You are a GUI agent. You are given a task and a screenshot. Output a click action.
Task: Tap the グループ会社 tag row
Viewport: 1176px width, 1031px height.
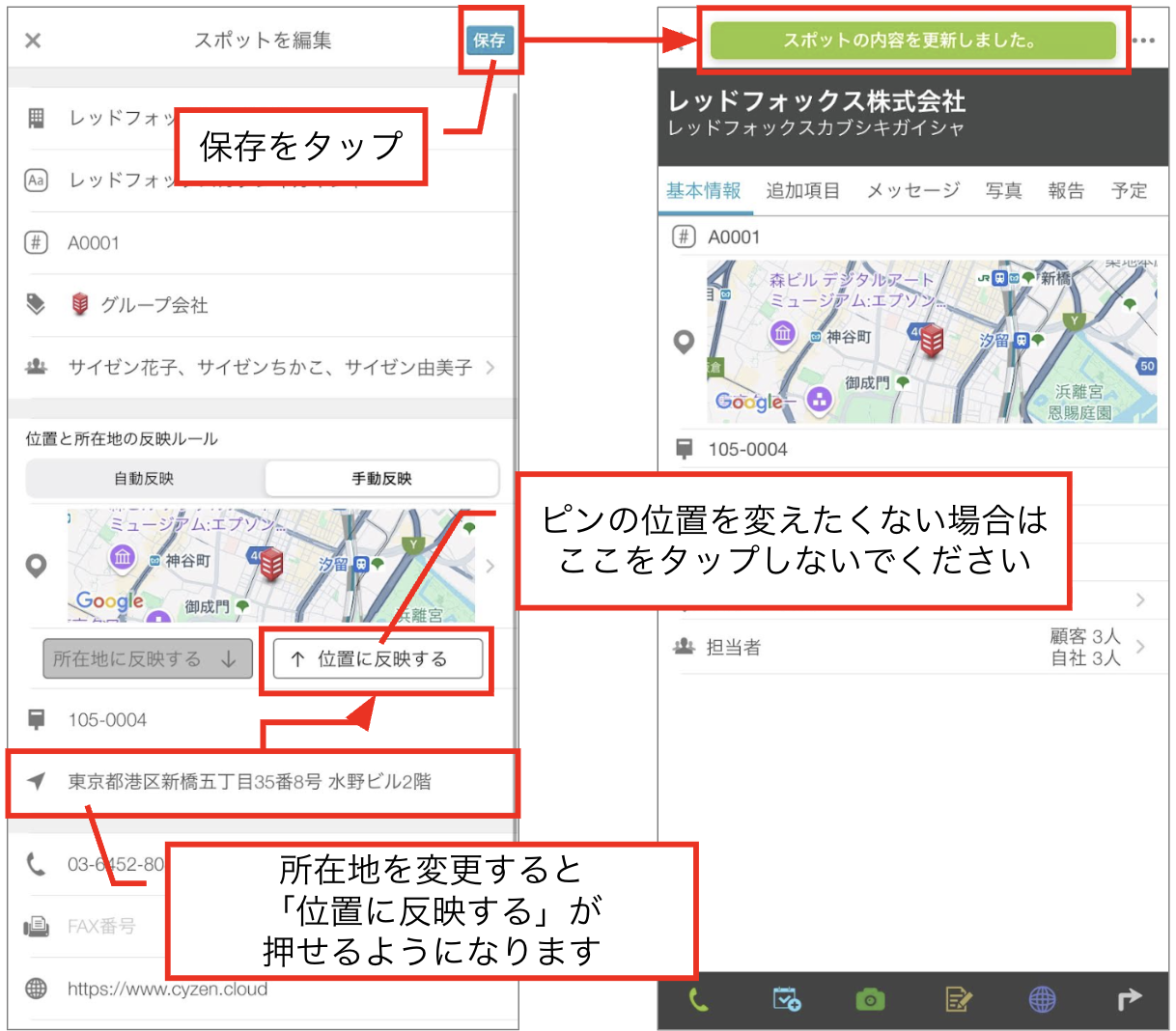coord(263,305)
